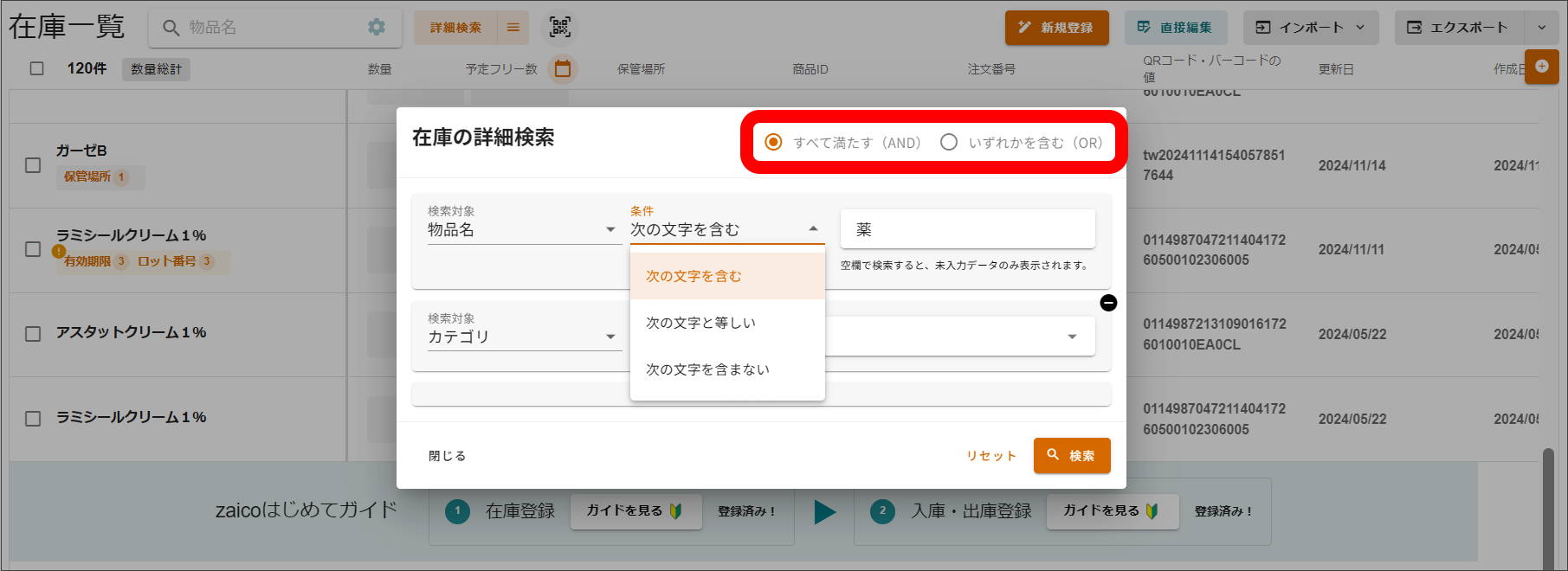Close the dialog with 閉じる

447,456
